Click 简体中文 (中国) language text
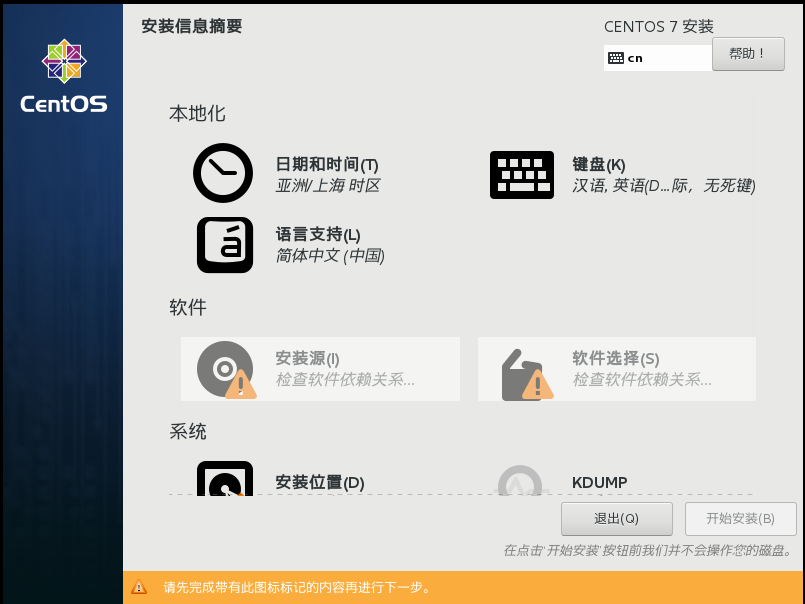 [x=330, y=255]
